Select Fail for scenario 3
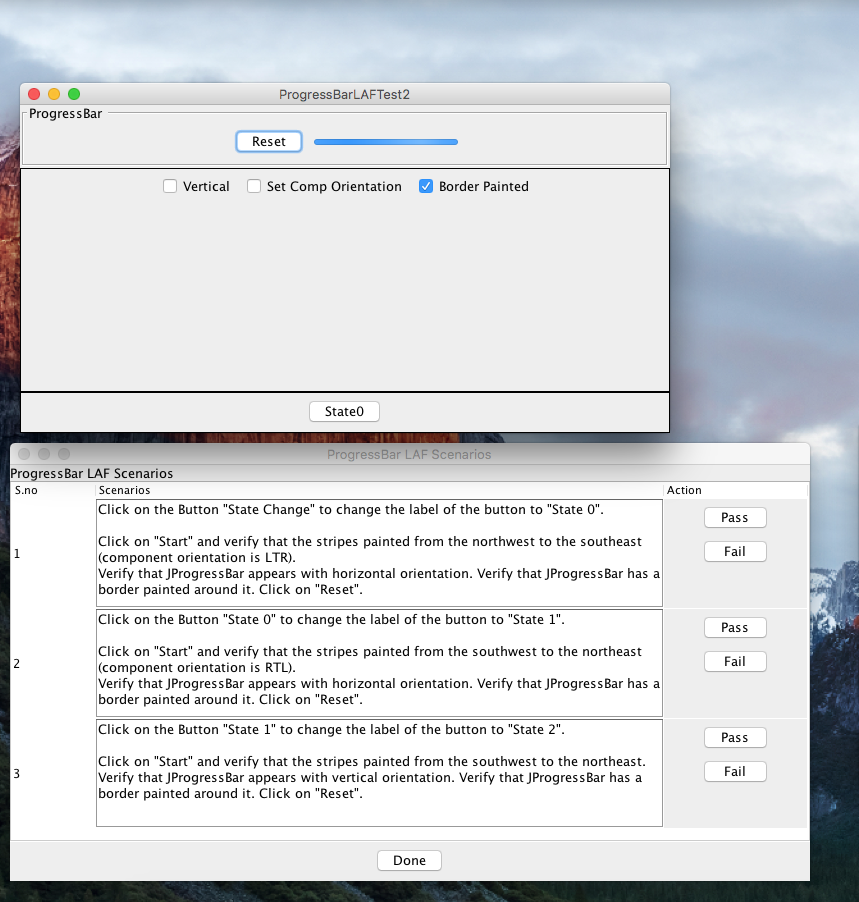 [735, 772]
